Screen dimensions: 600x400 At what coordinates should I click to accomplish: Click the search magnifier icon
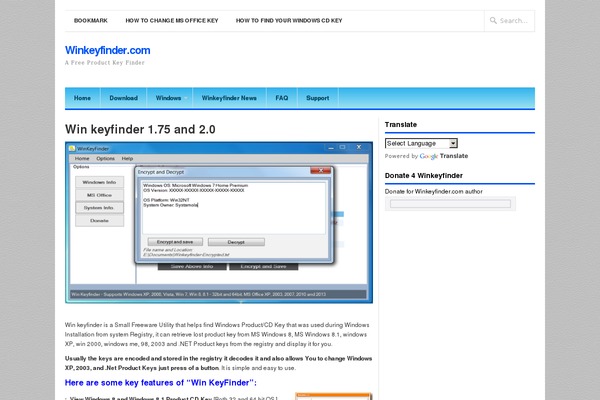coord(493,21)
